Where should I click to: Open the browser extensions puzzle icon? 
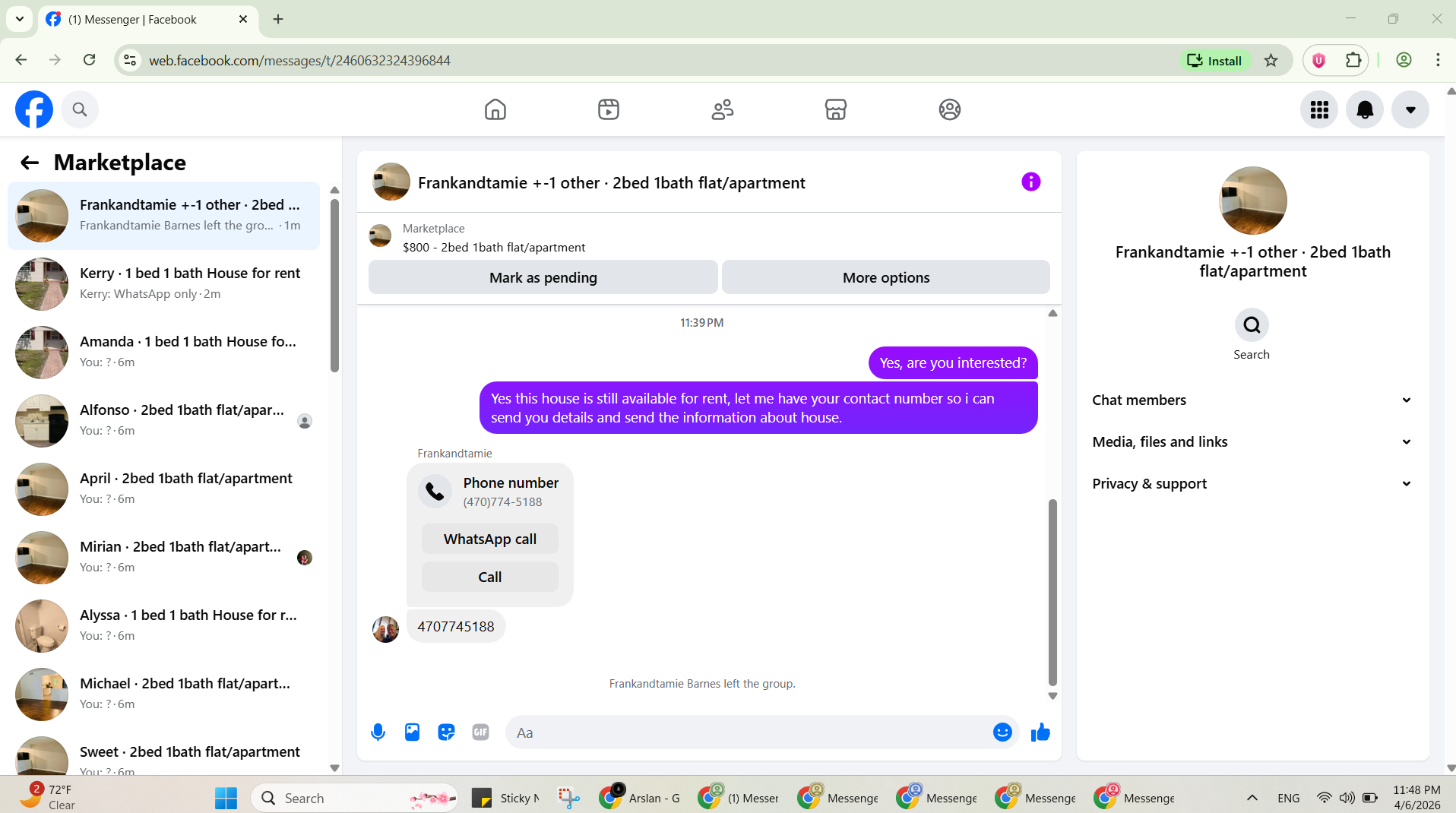click(1353, 61)
